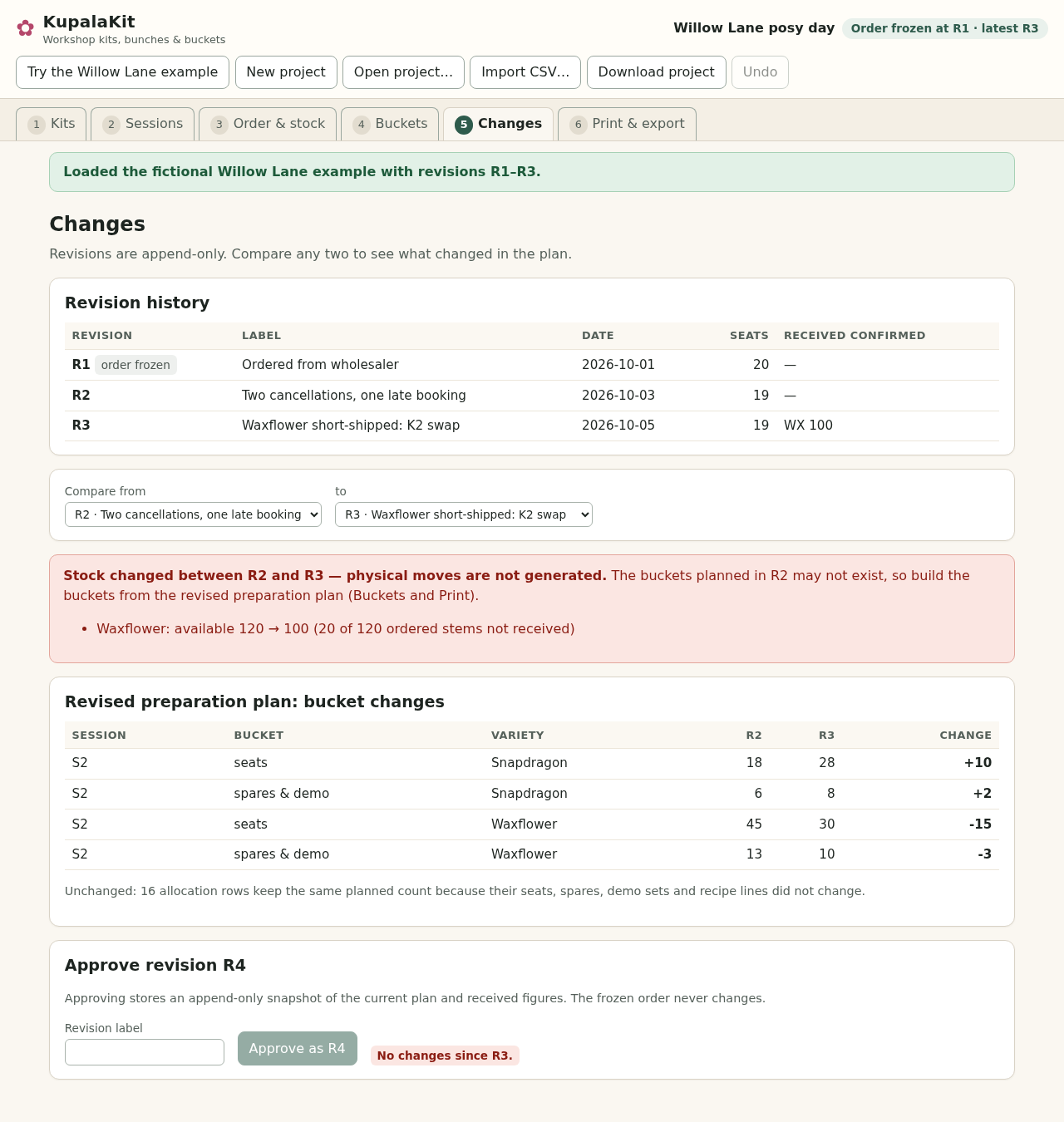Screen dimensions: 1064x1122
Task: Start a New project
Action: pos(286,72)
